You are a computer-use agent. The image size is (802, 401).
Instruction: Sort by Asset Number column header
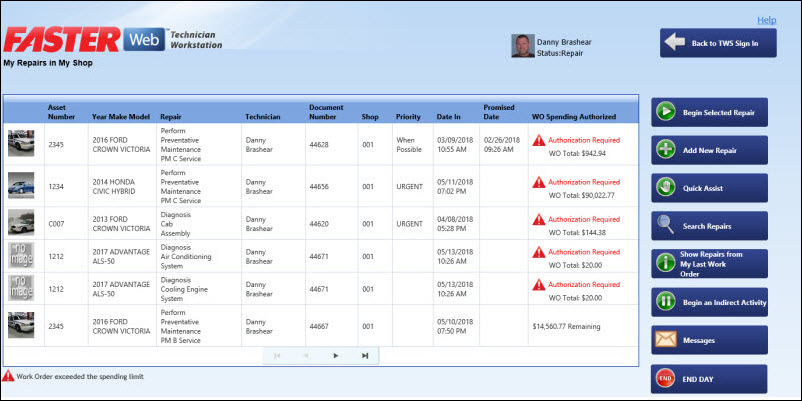point(61,112)
